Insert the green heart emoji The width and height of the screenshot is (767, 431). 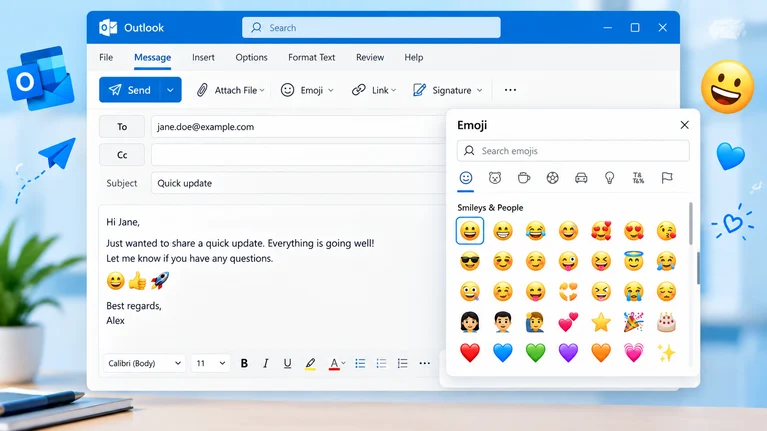(x=536, y=353)
